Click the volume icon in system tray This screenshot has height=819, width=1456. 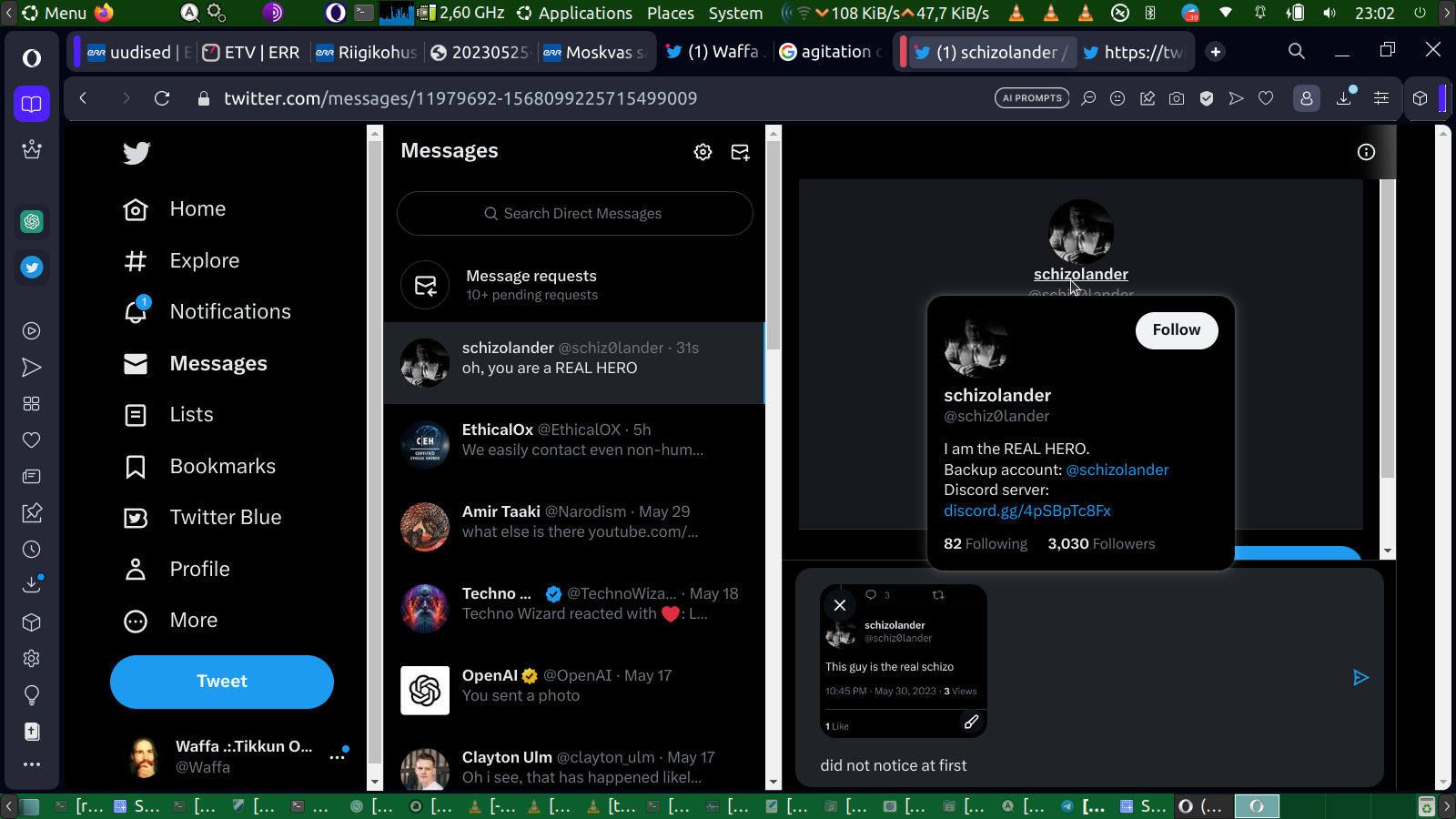click(1330, 13)
